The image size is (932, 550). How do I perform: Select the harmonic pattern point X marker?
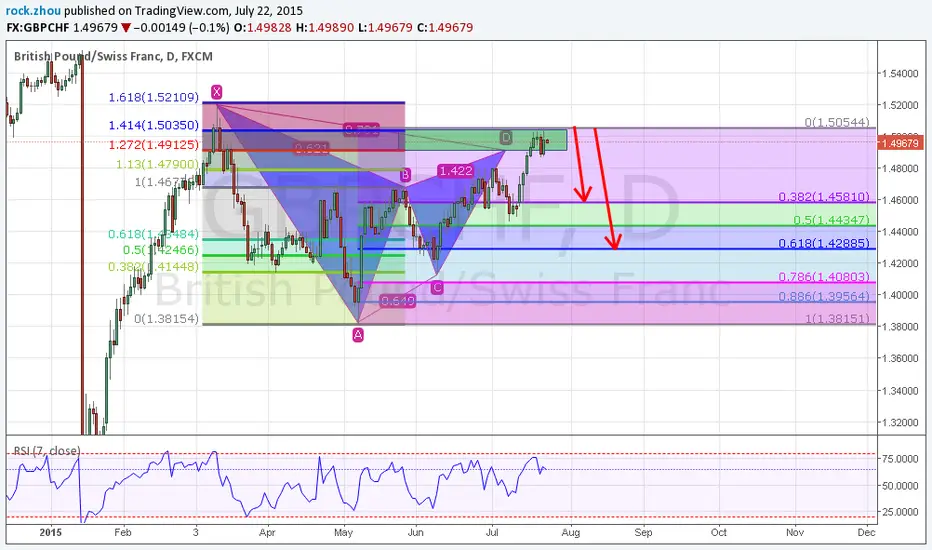coord(216,92)
